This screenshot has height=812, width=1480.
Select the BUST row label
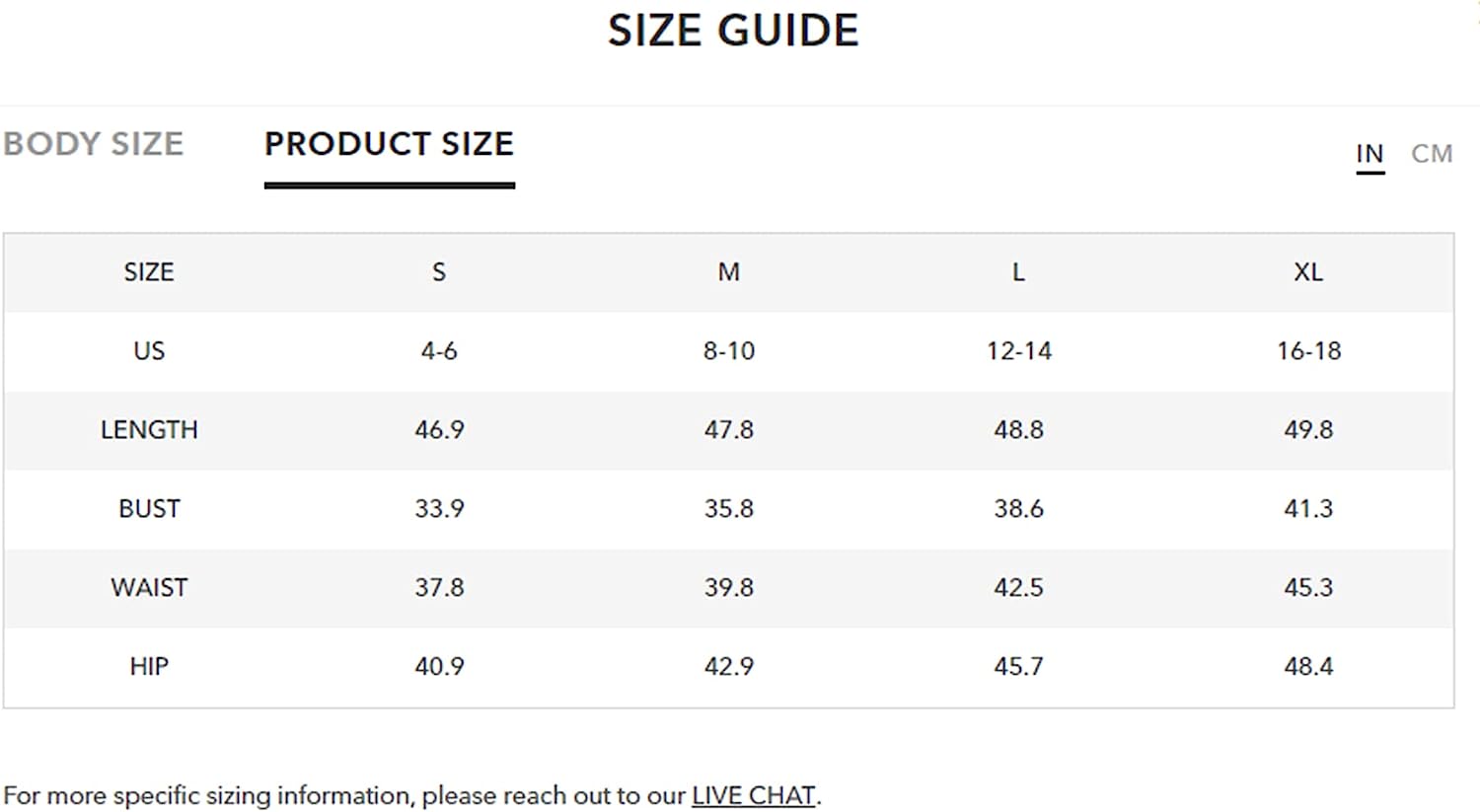pyautogui.click(x=149, y=509)
